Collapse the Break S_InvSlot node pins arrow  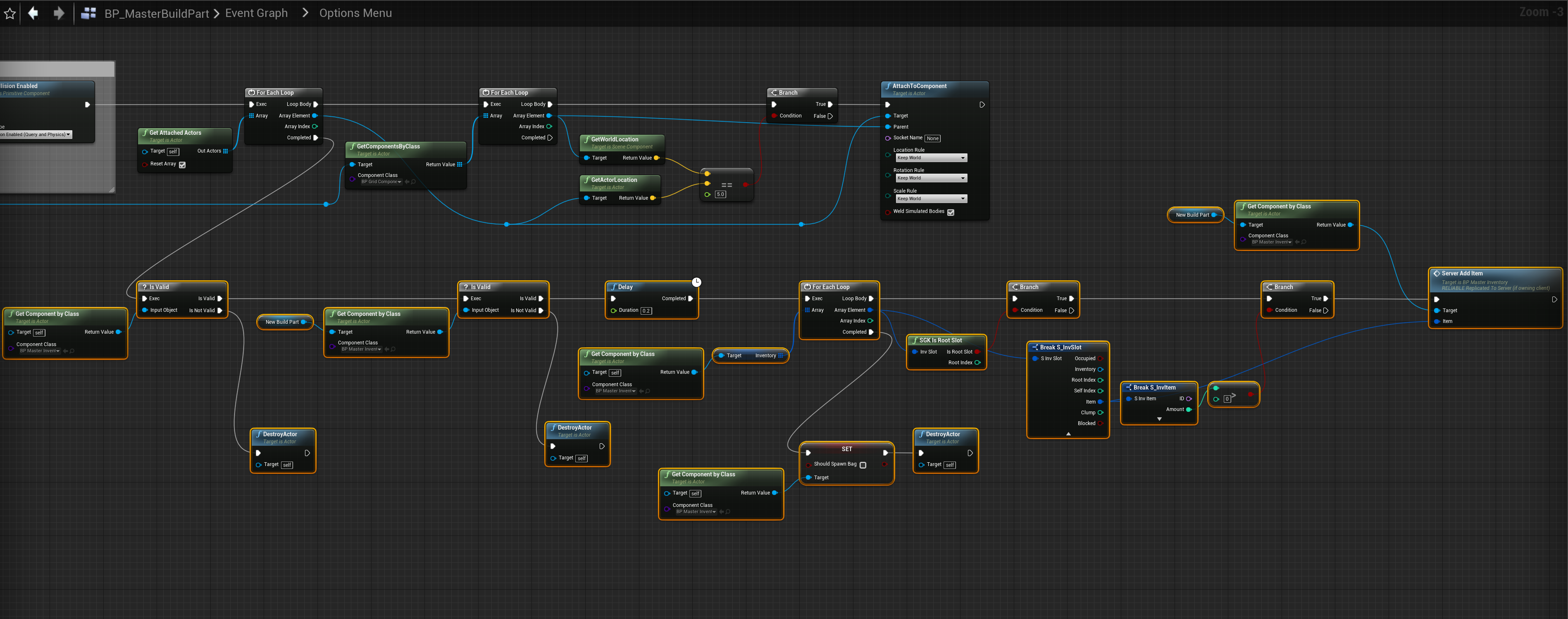pos(1068,434)
